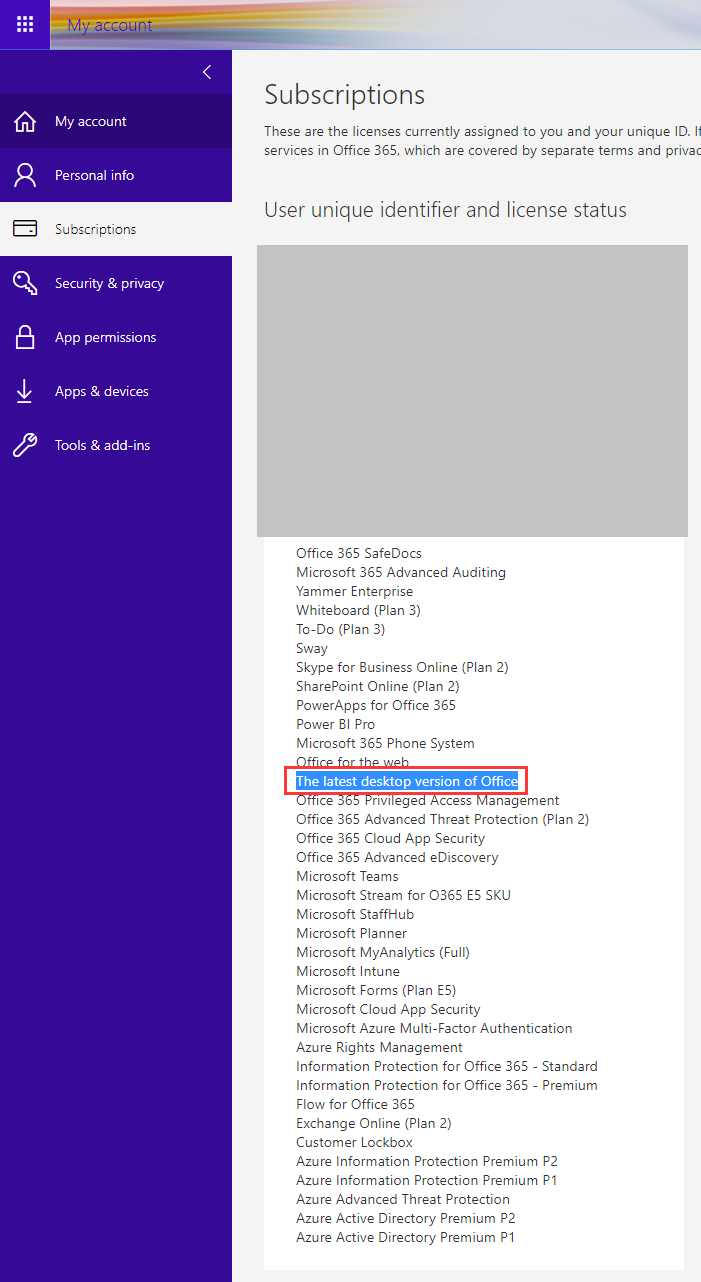Click the User unique identifier and license status heading
Image resolution: width=701 pixels, height=1282 pixels.
445,210
